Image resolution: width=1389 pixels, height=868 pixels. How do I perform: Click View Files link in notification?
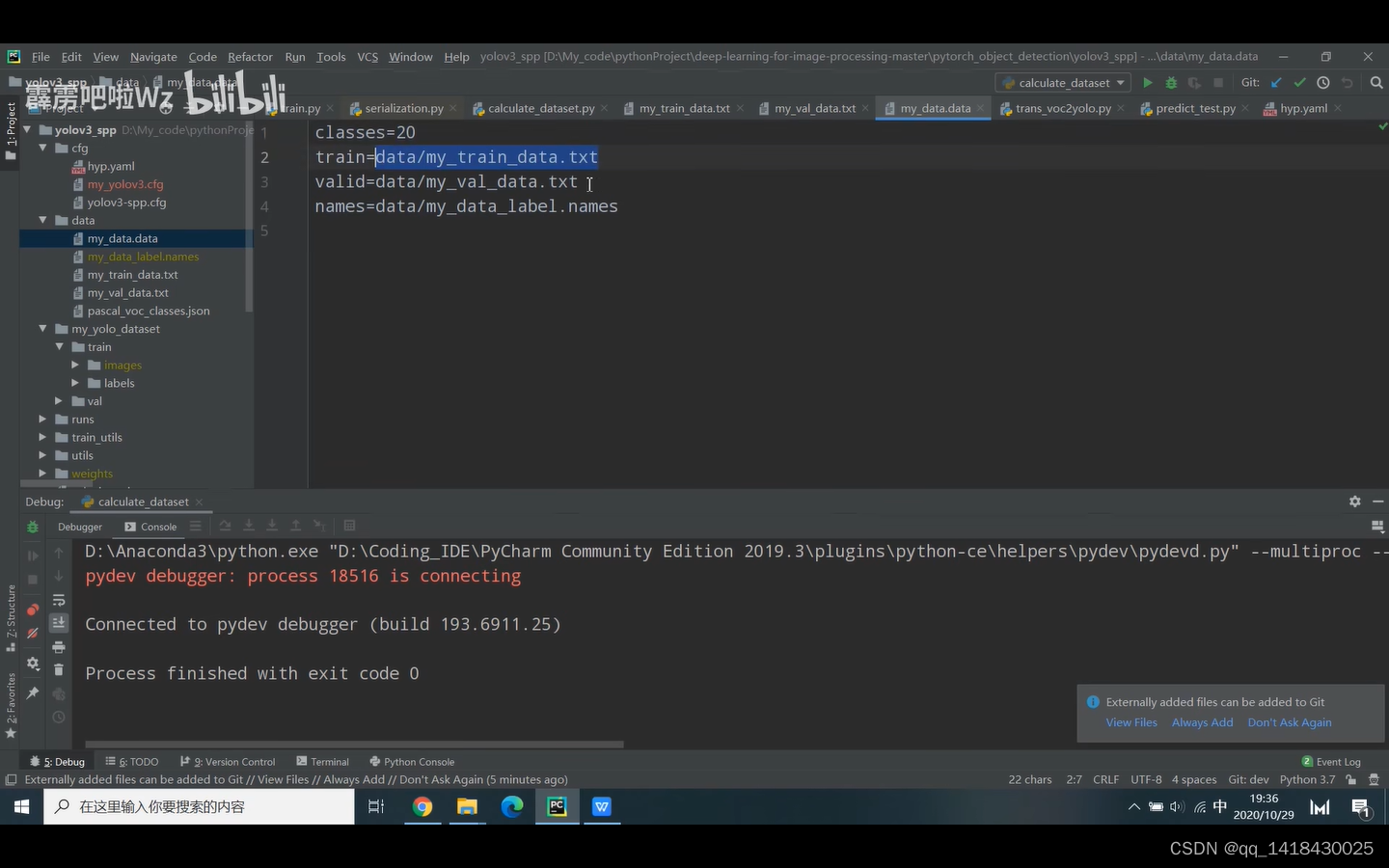pyautogui.click(x=1131, y=722)
